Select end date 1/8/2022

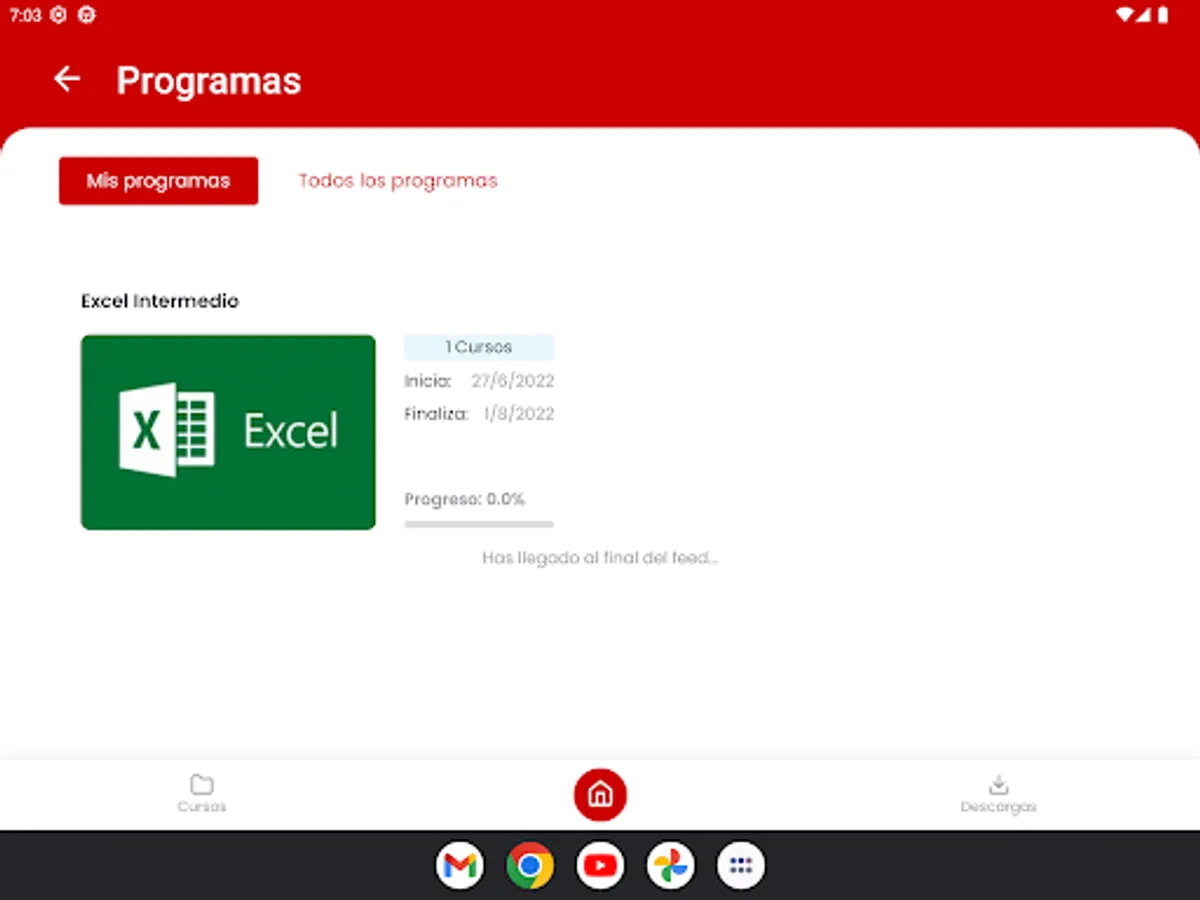coord(519,414)
